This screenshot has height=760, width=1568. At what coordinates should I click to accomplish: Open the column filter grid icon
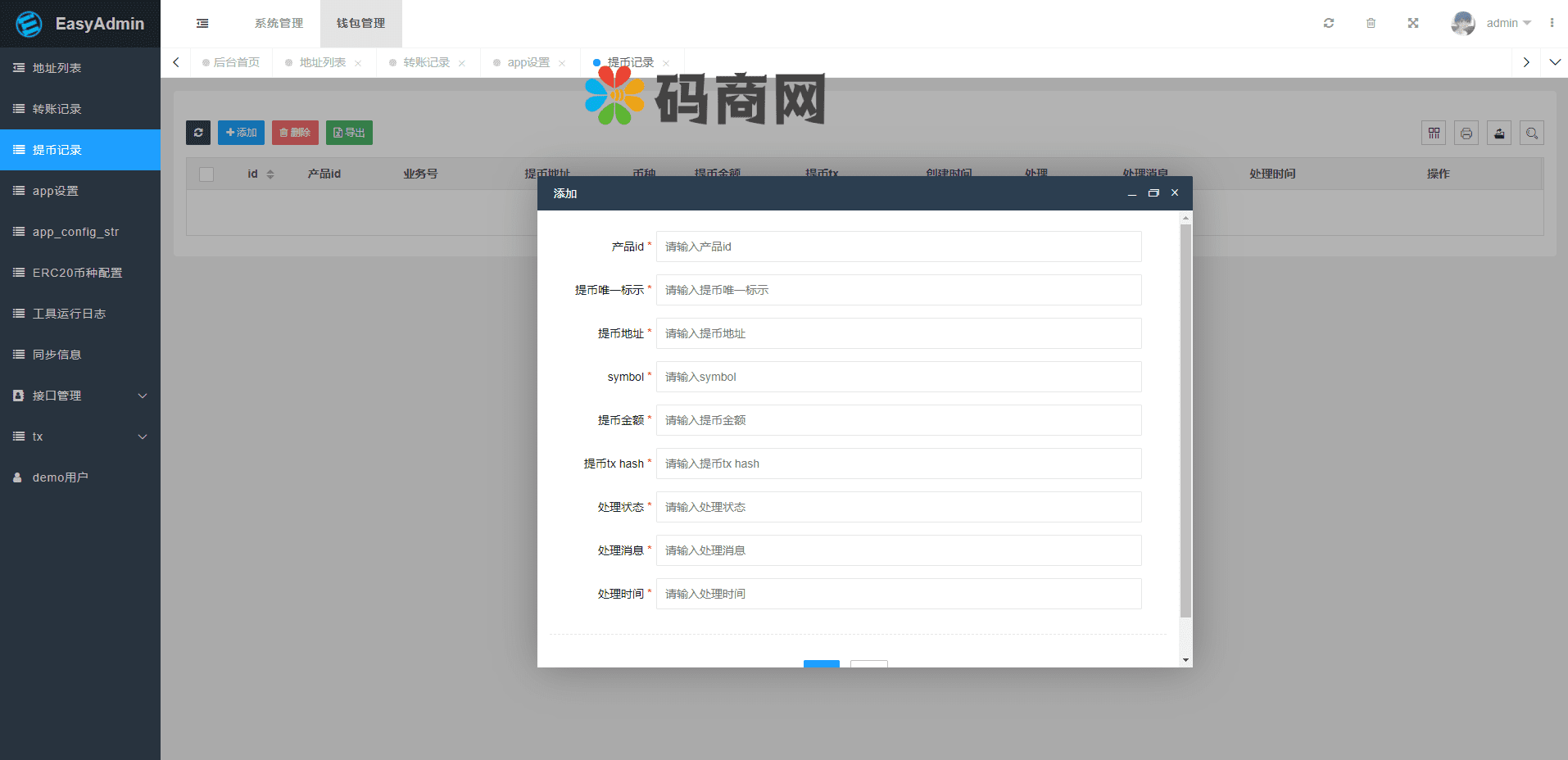(x=1434, y=133)
